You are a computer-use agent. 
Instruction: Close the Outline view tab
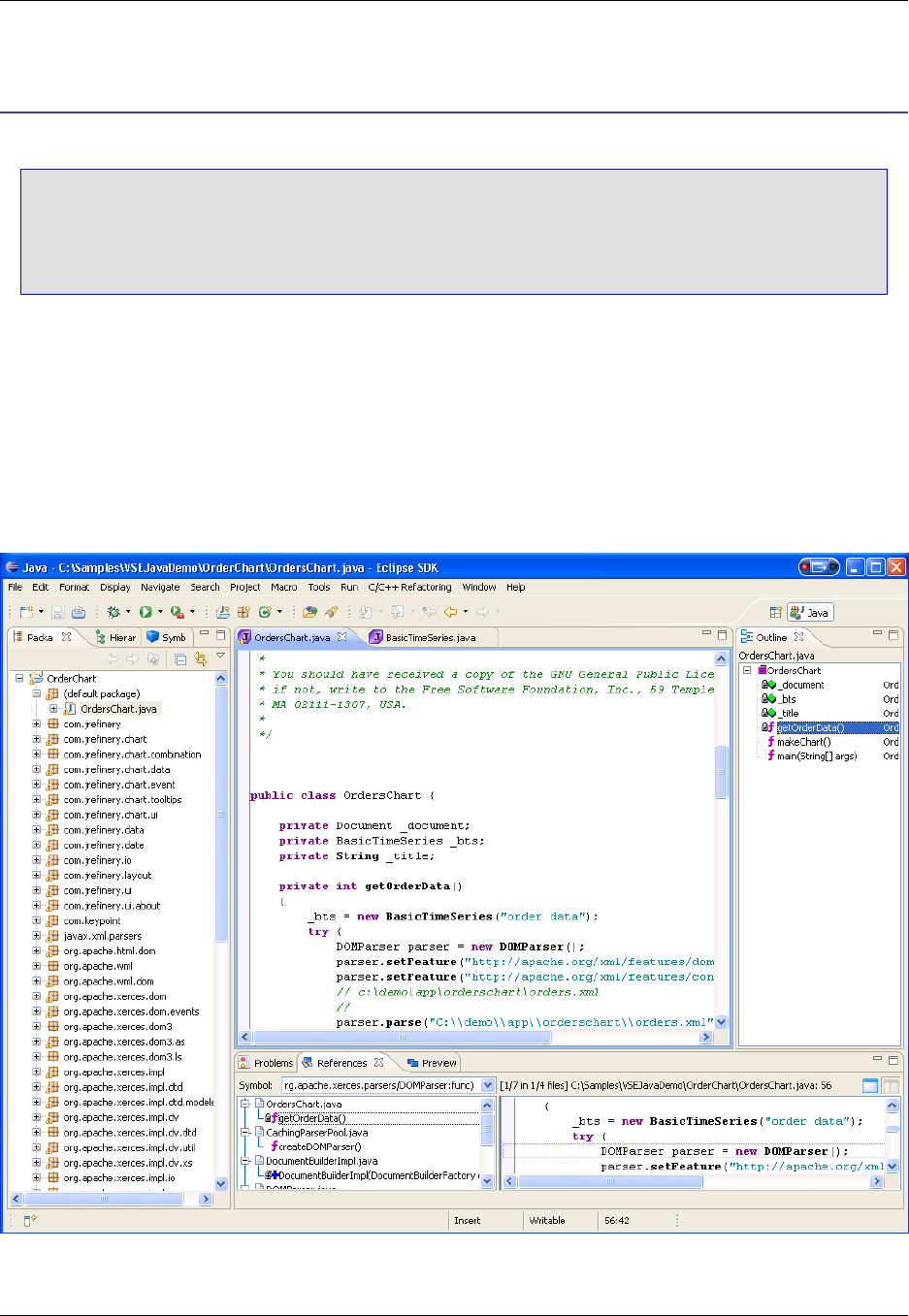pos(799,637)
